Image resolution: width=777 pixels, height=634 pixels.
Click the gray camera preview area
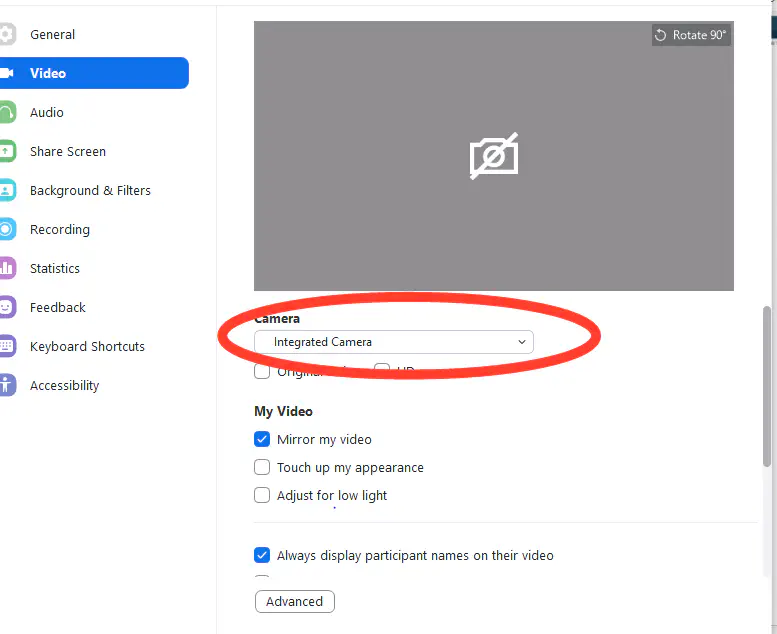click(x=493, y=156)
